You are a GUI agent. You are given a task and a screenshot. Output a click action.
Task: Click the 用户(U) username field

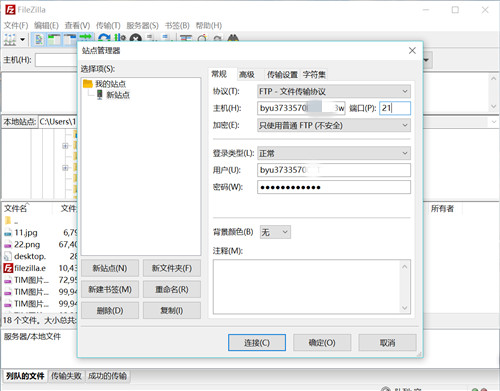(334, 170)
